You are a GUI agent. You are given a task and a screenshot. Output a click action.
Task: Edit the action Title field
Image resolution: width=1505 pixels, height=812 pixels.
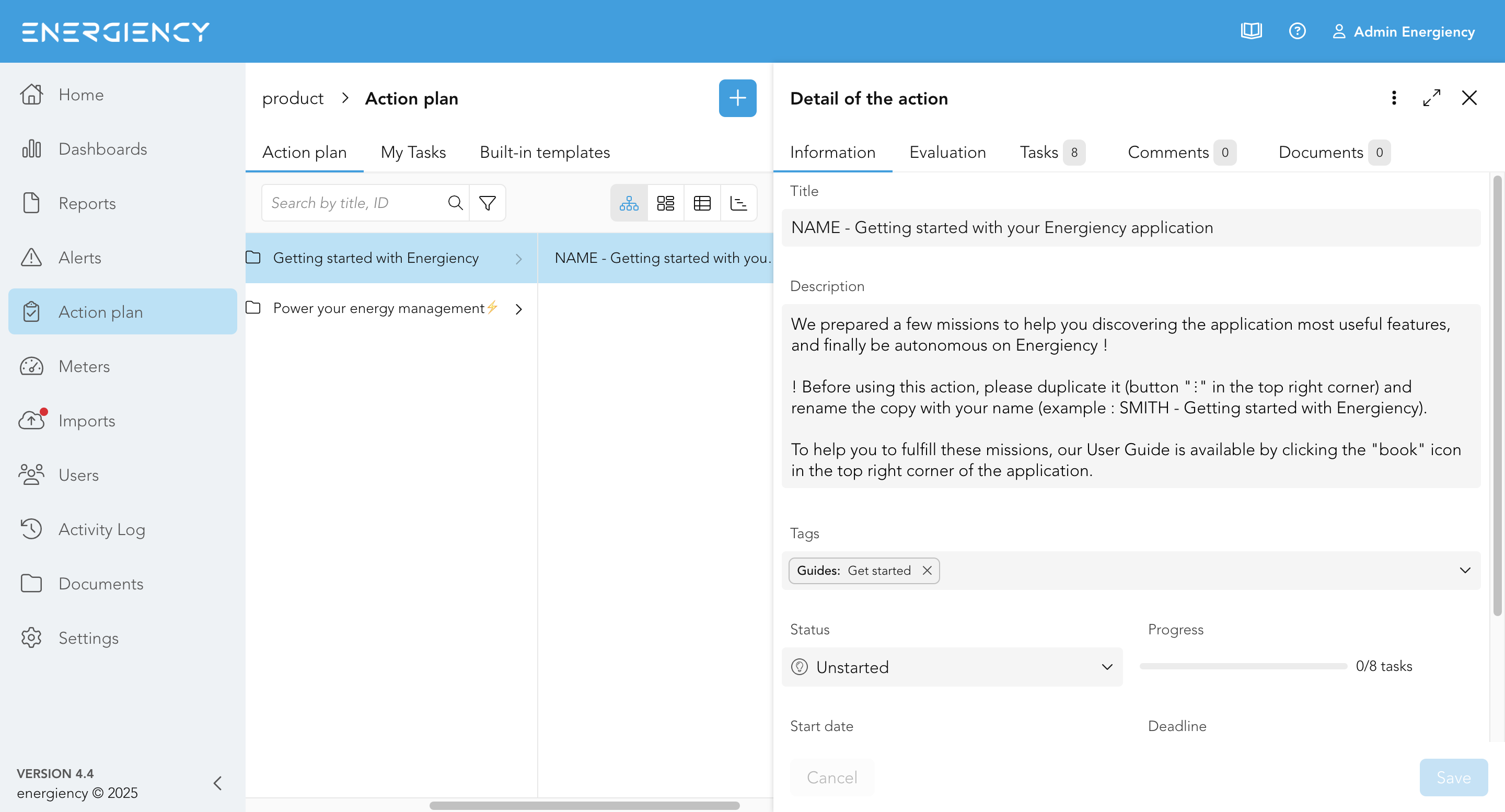click(1130, 227)
